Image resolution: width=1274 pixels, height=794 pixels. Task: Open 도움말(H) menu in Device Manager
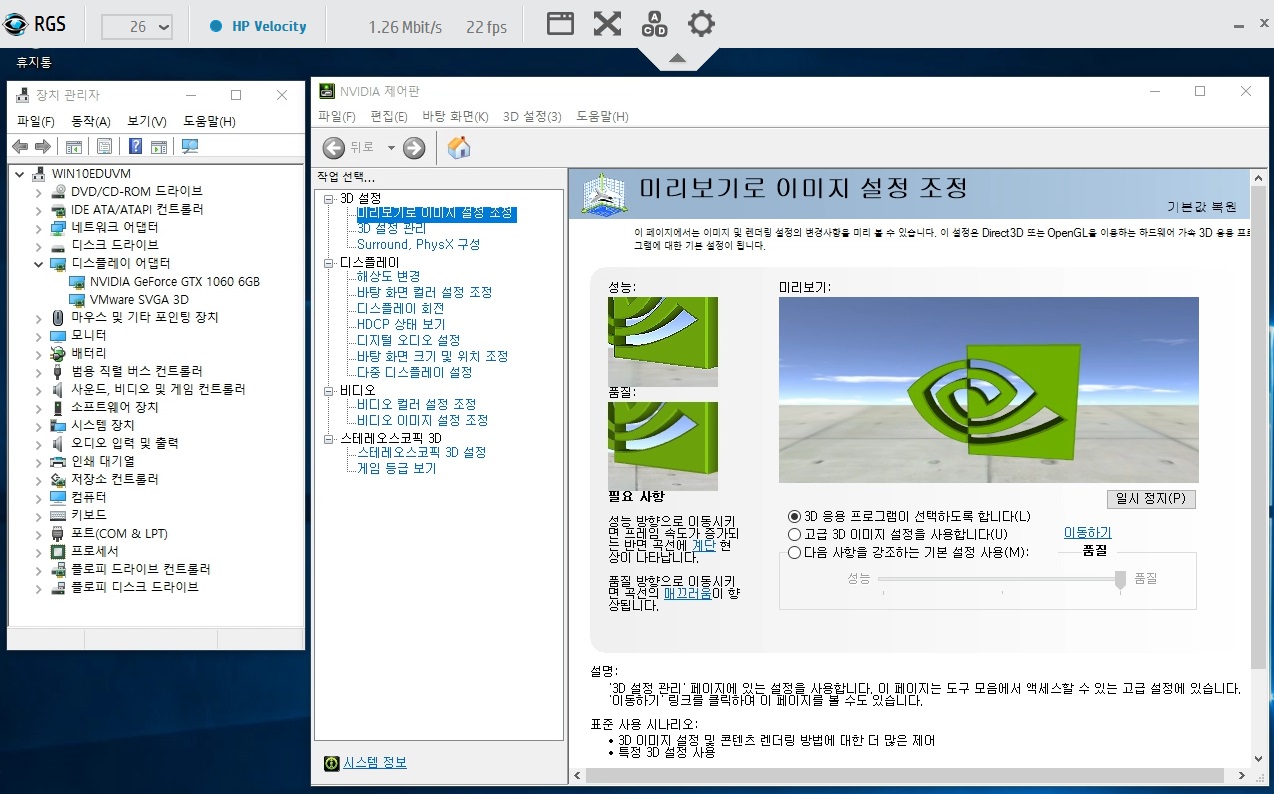pyautogui.click(x=209, y=121)
